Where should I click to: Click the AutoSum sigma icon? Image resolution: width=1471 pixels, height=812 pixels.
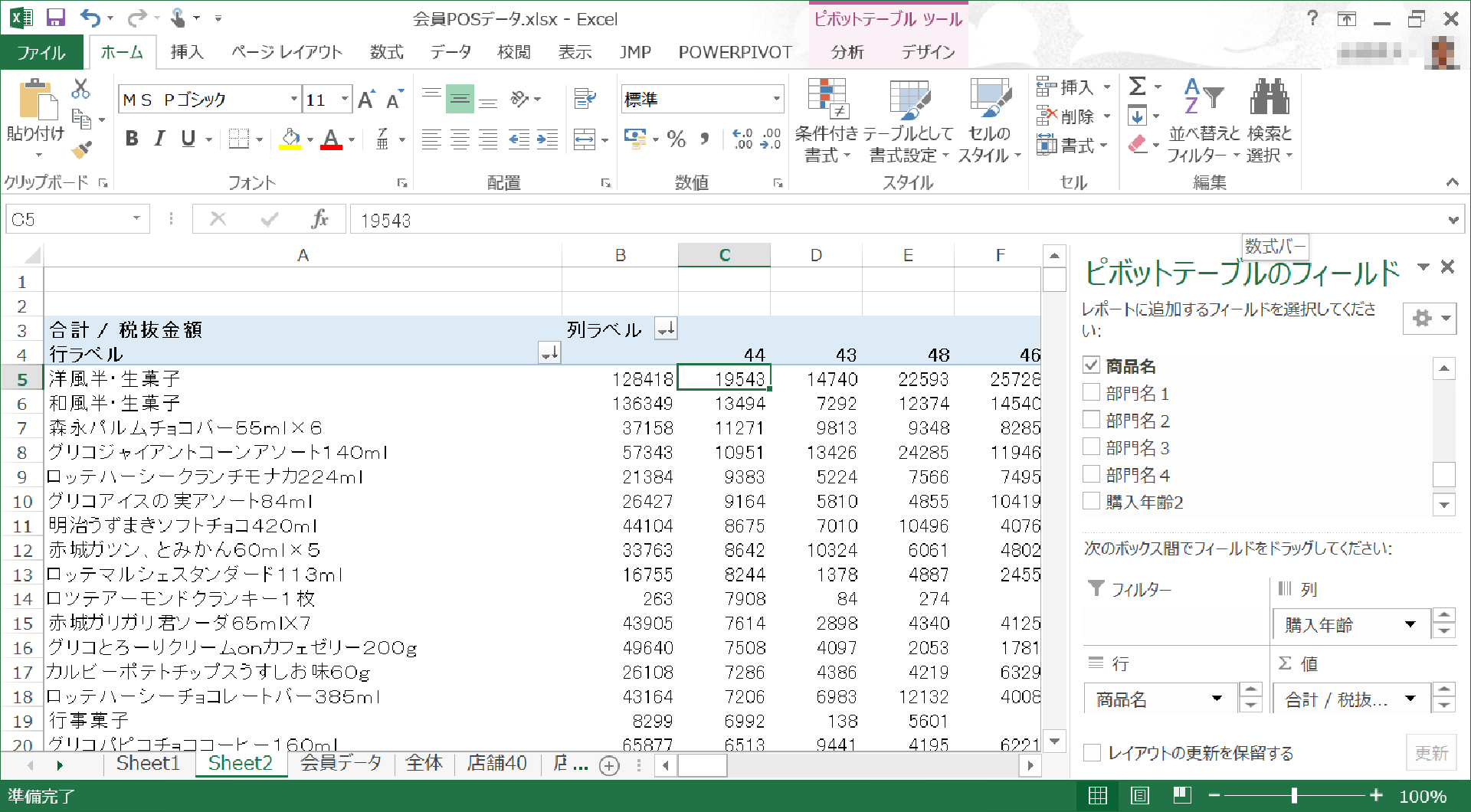[1138, 86]
